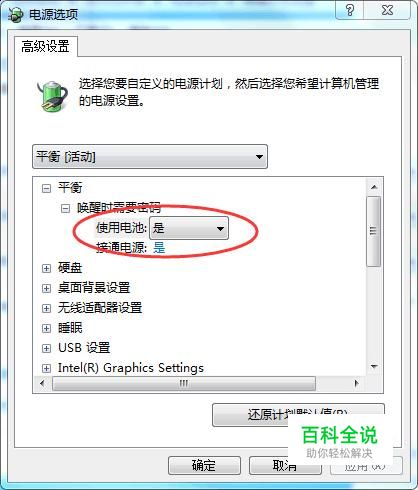Image resolution: width=418 pixels, height=490 pixels.
Task: Click the green battery power plan icon
Action: click(x=52, y=97)
